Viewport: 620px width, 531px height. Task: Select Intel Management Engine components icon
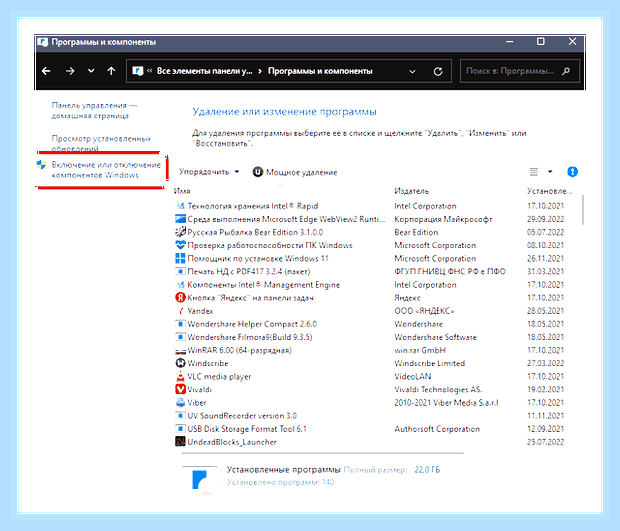[x=180, y=285]
